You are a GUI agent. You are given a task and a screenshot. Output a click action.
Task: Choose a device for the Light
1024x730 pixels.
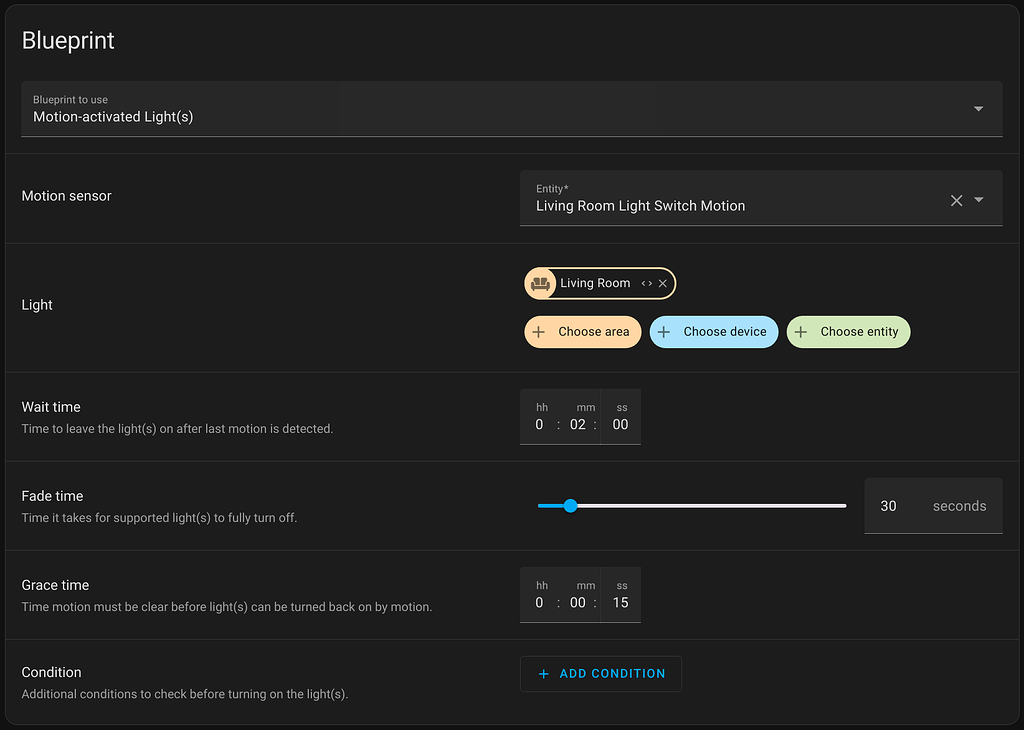pyautogui.click(x=714, y=331)
